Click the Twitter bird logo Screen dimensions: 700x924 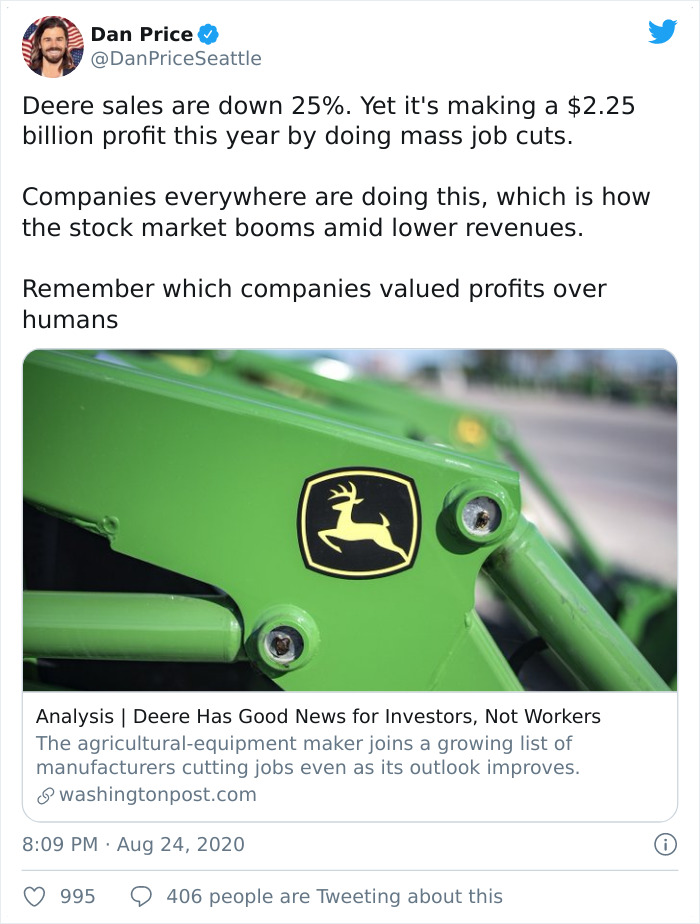(x=663, y=33)
